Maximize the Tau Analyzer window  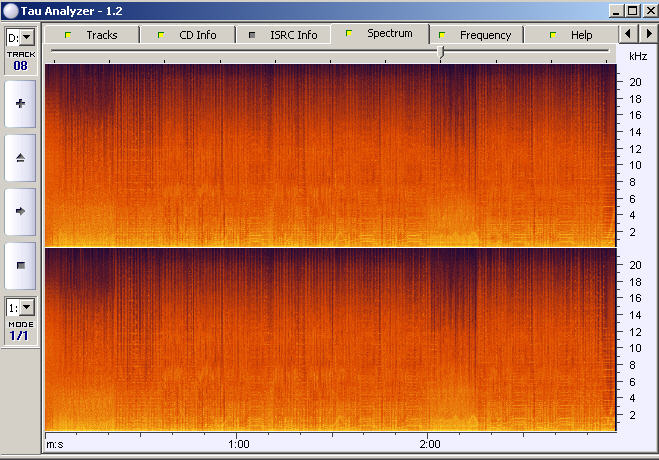tap(632, 10)
